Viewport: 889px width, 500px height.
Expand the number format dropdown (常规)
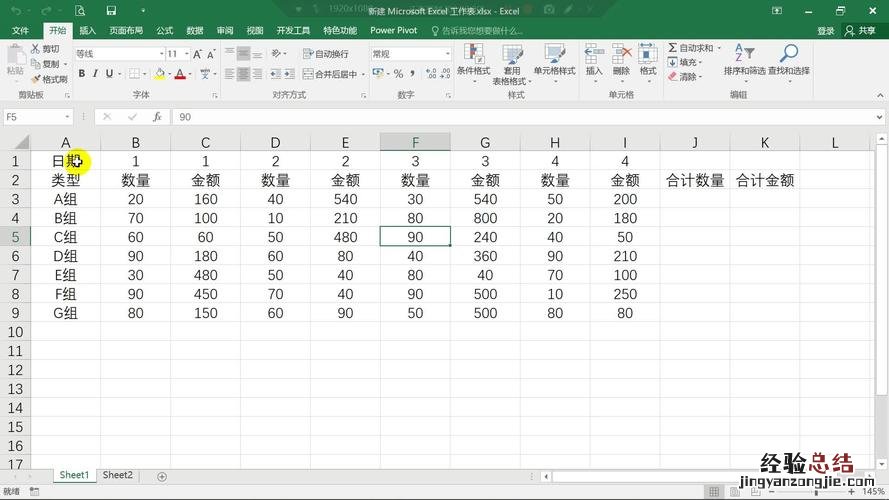point(447,54)
